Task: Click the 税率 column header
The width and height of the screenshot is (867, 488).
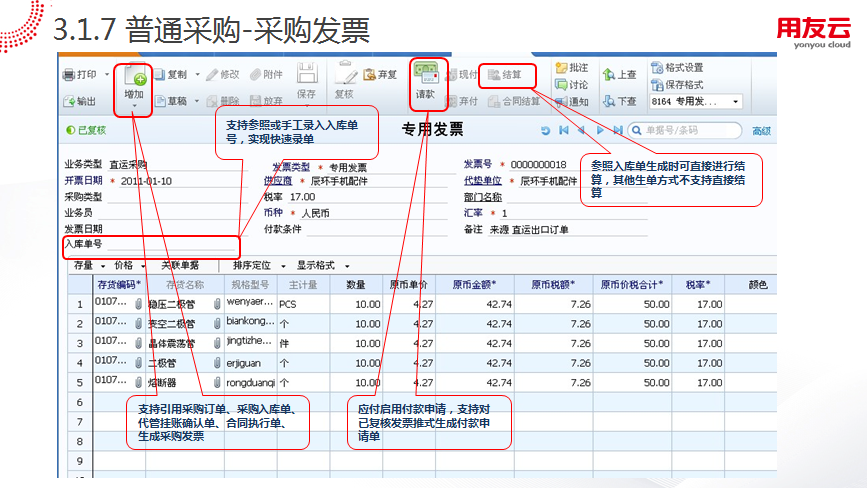Action: click(x=698, y=285)
